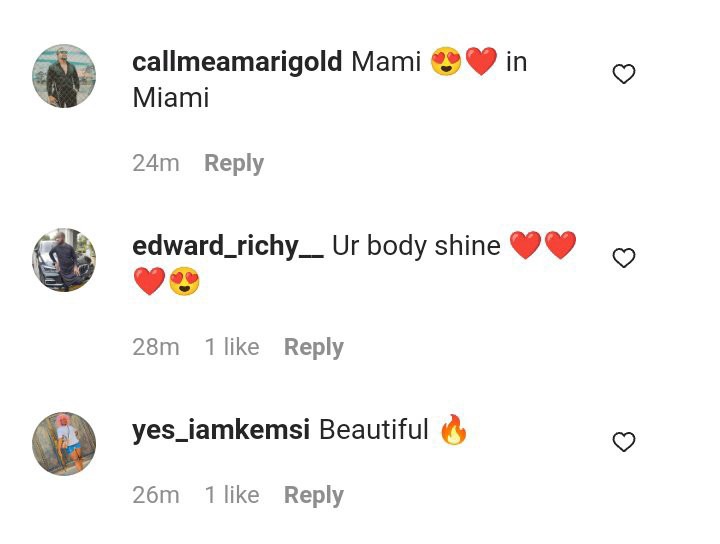Like edward_richy__'s comment with the heart icon
The height and width of the screenshot is (544, 720).
click(x=624, y=258)
